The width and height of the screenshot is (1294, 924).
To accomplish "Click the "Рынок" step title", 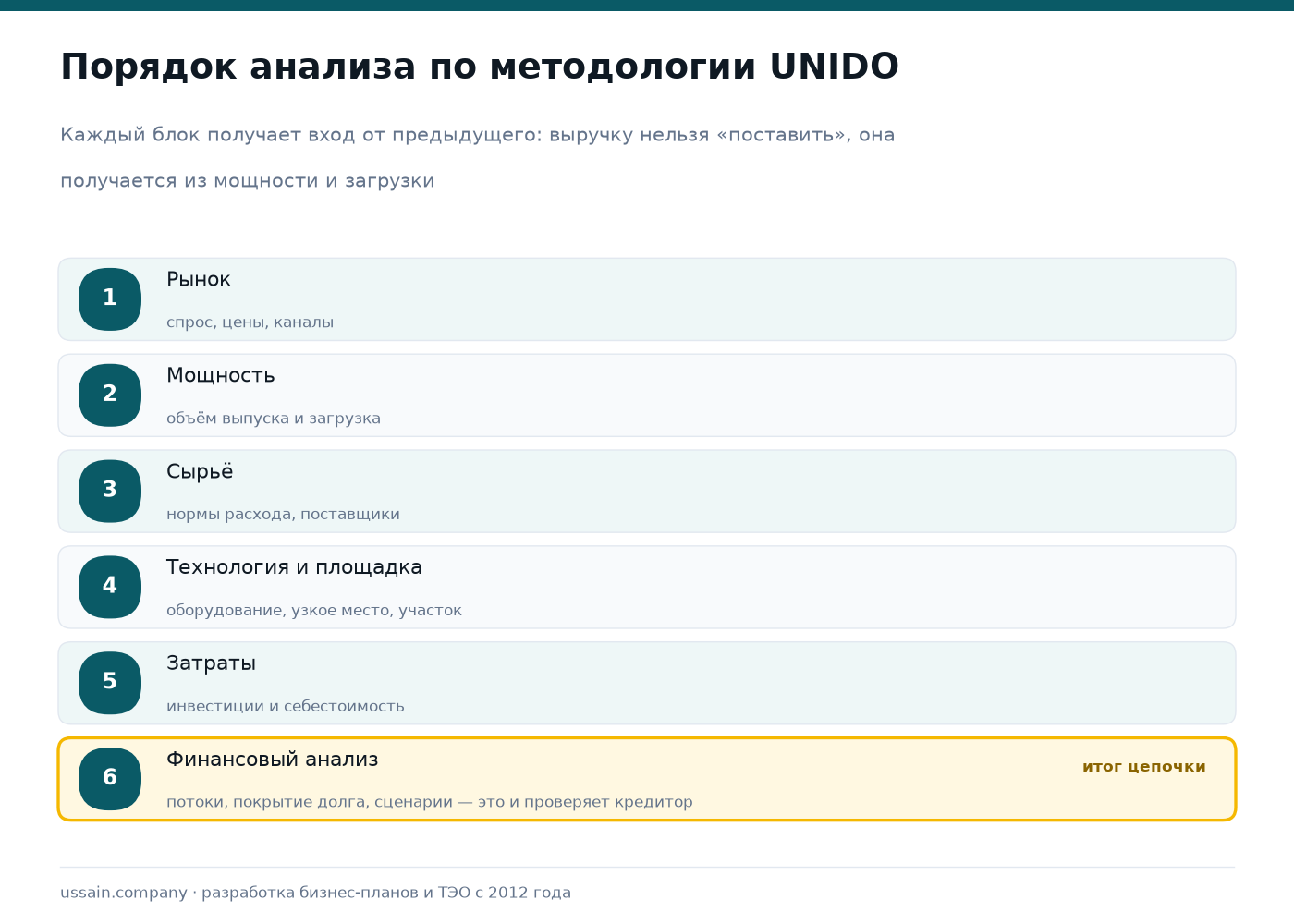I will [x=199, y=280].
